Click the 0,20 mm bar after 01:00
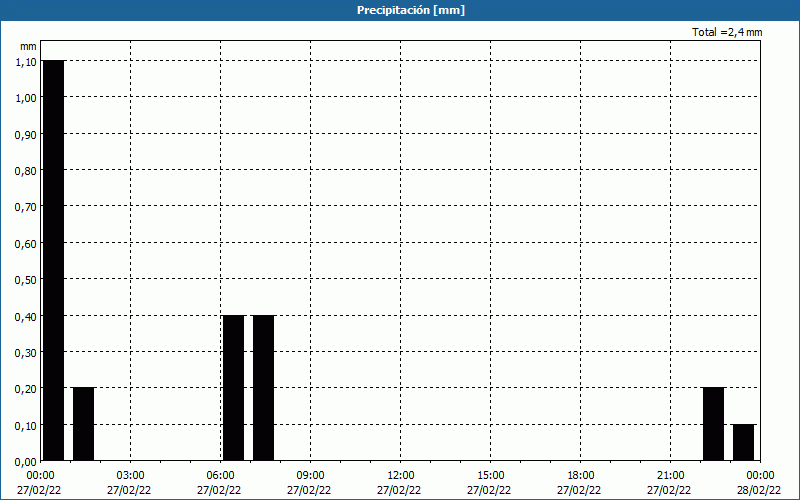The height and width of the screenshot is (500, 800). click(x=84, y=424)
